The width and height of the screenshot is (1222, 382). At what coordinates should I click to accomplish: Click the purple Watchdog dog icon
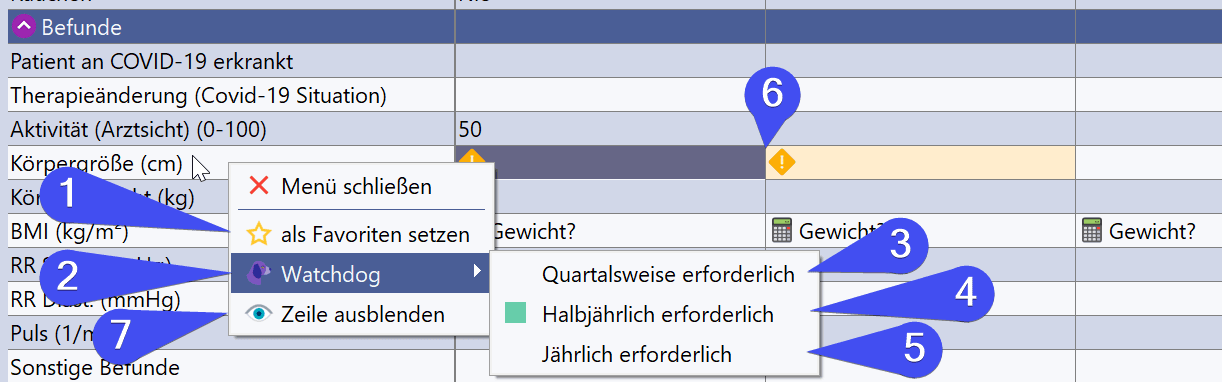pyautogui.click(x=259, y=273)
